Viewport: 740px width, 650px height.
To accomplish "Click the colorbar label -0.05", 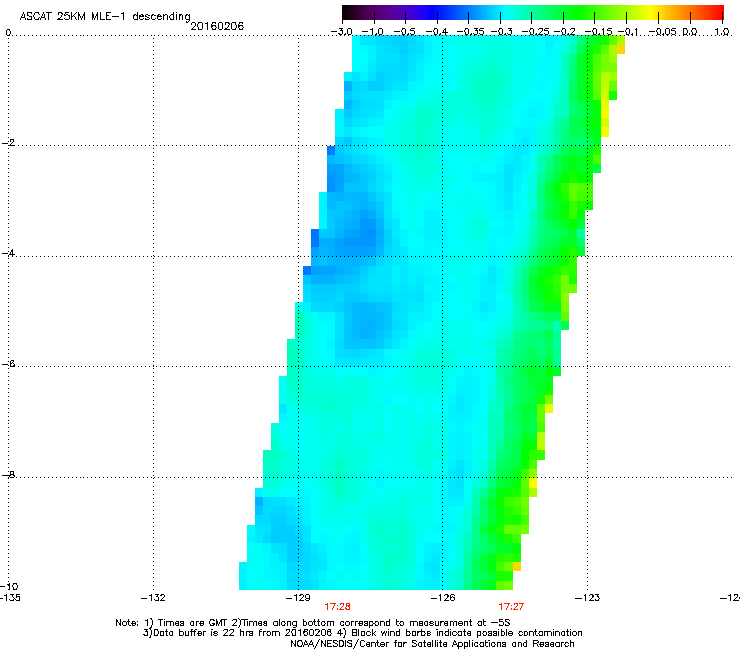I will (663, 32).
